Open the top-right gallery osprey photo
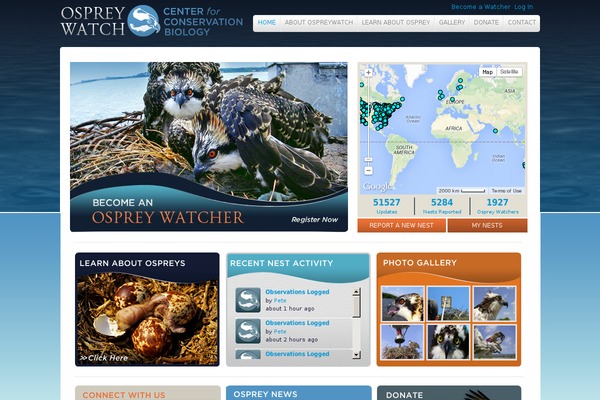Screen dimensions: 600x400 tap(494, 304)
